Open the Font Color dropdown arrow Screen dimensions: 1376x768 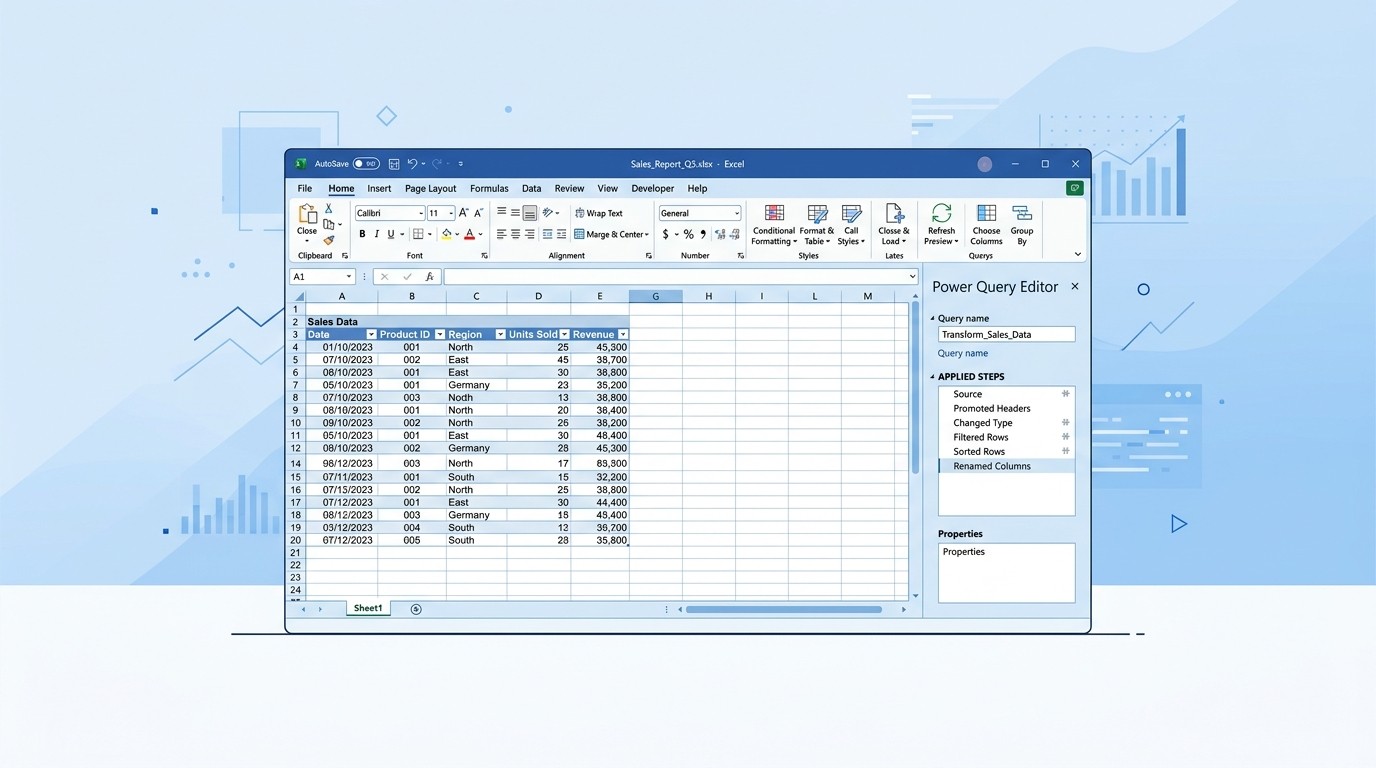[x=480, y=234]
